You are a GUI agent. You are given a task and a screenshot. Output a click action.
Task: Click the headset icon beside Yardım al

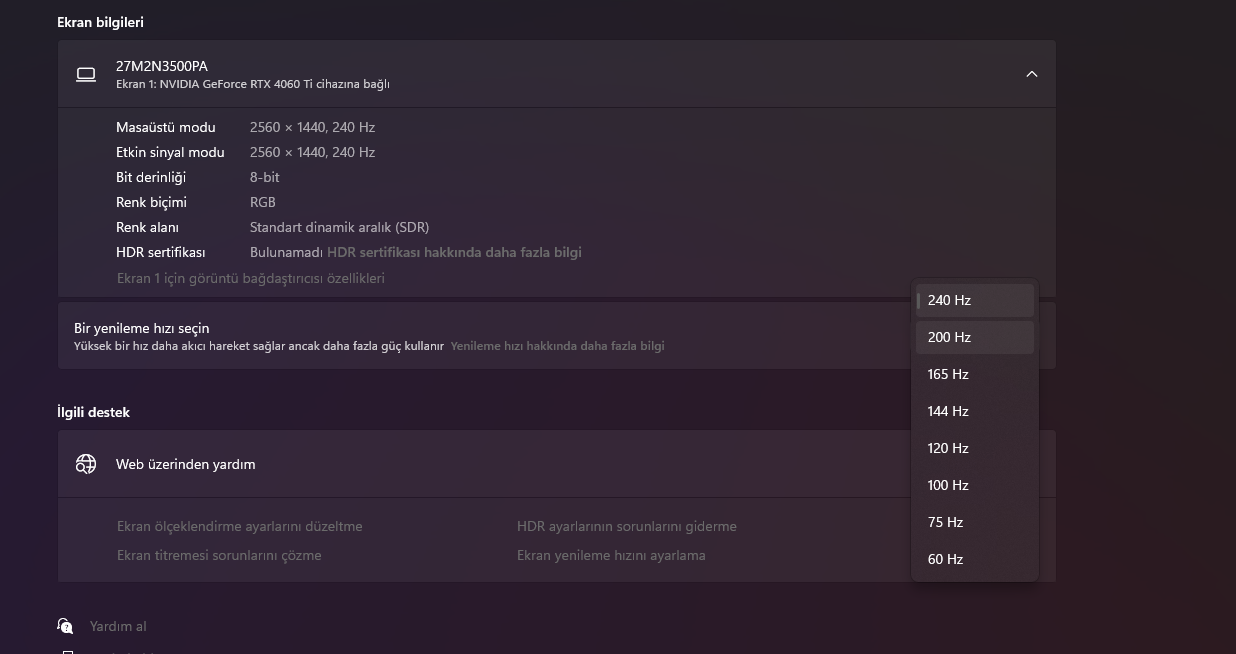point(66,626)
